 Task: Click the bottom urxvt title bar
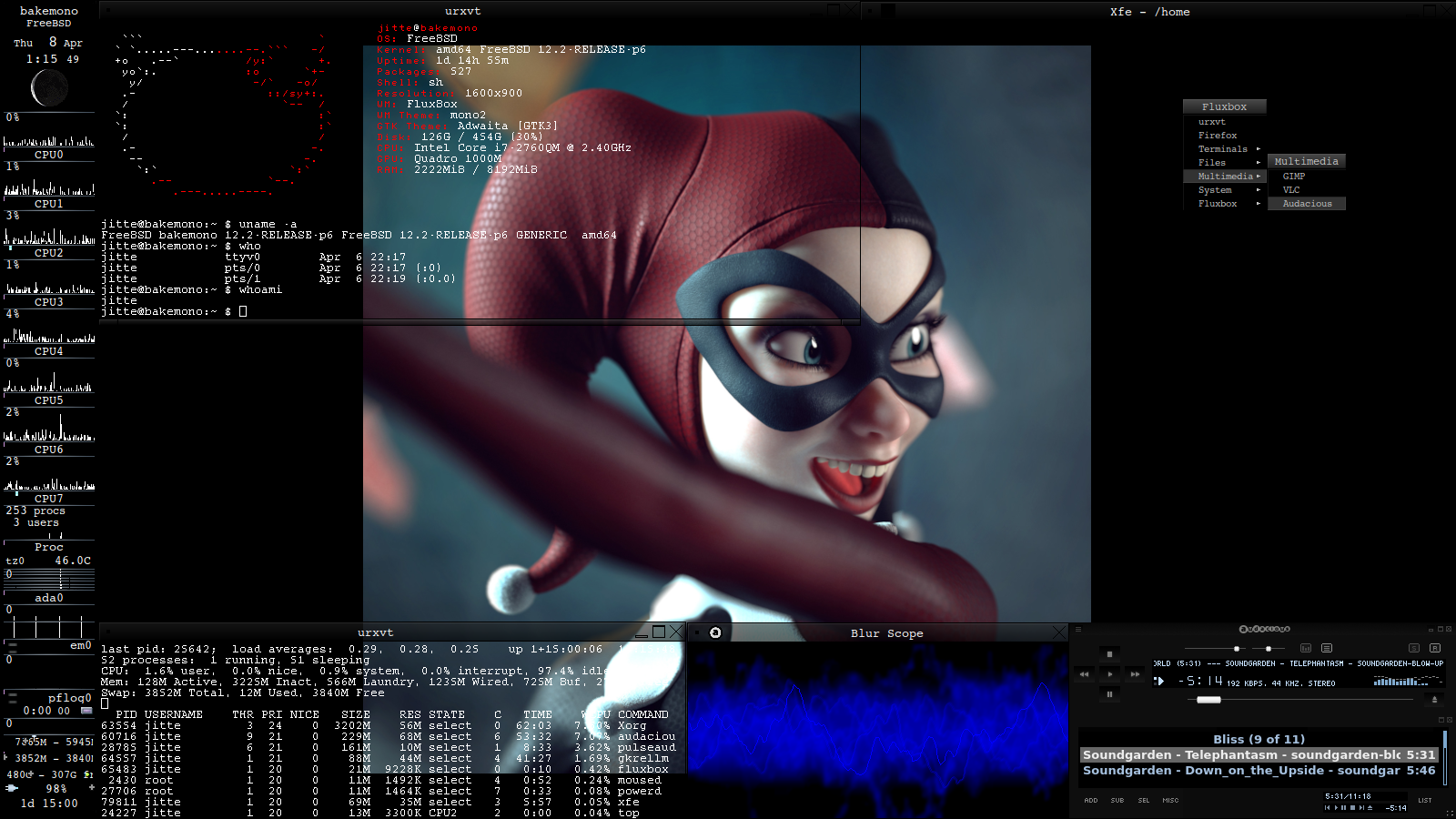(x=375, y=632)
